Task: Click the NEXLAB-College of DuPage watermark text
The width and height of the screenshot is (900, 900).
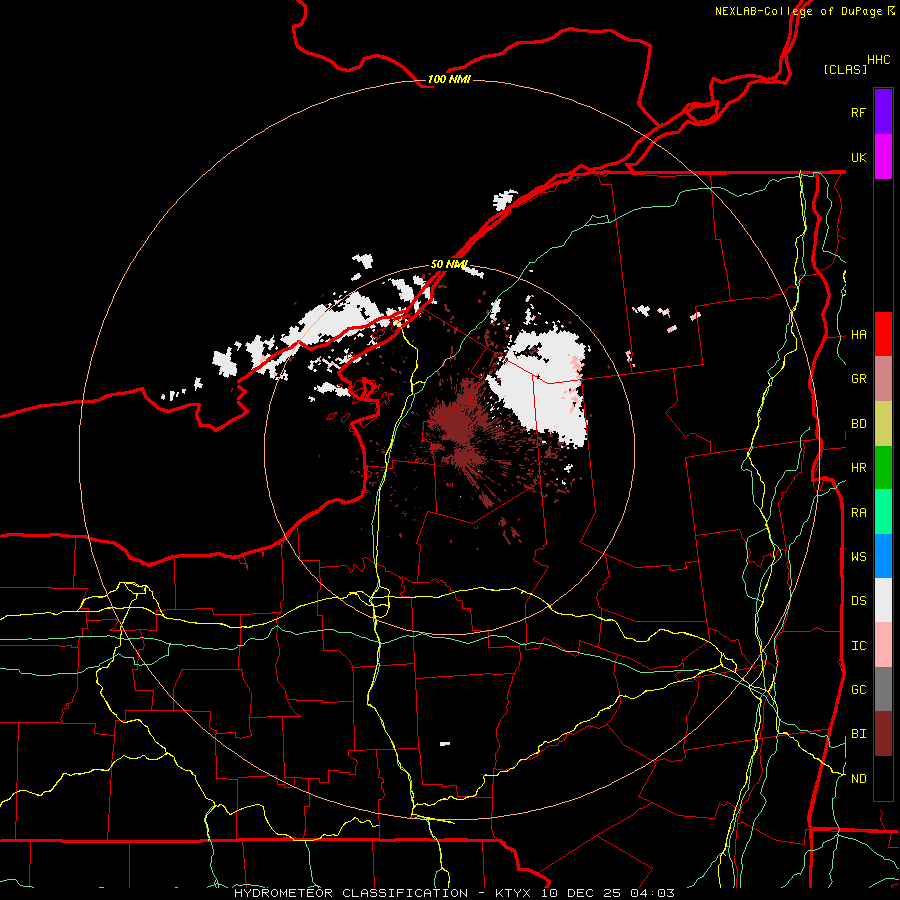Action: 799,11
